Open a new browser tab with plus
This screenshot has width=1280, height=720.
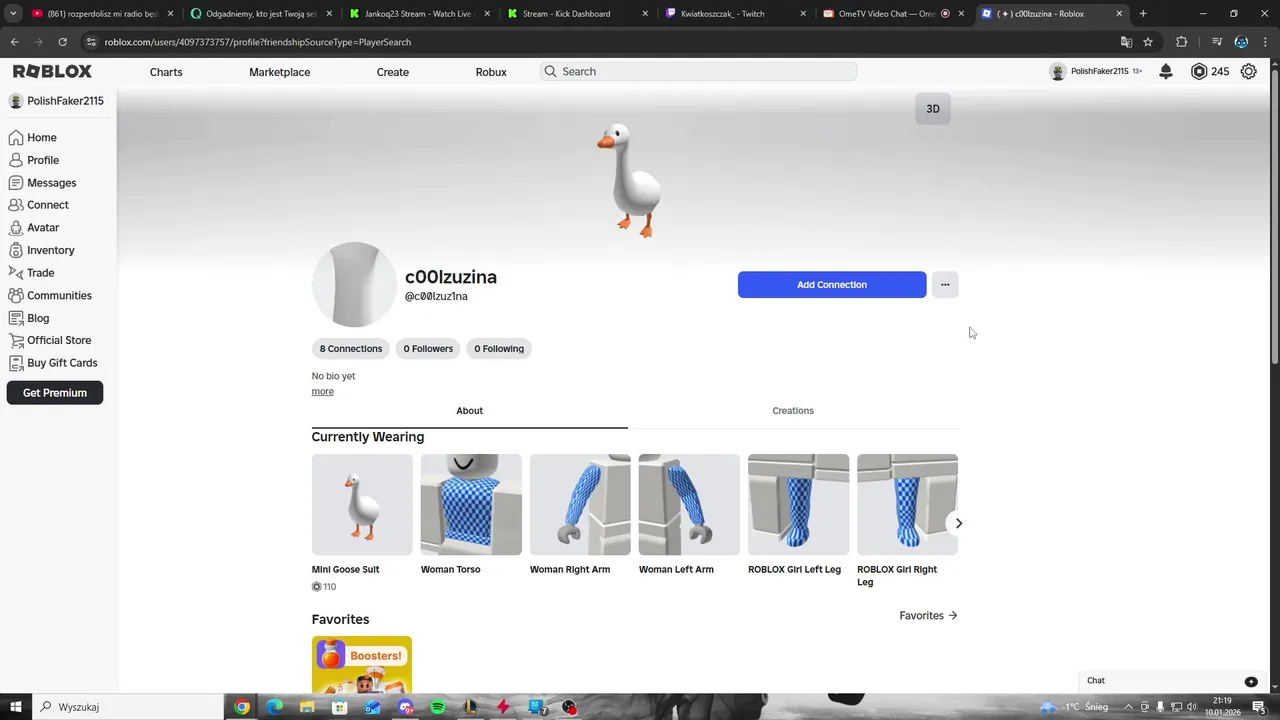click(x=1143, y=14)
